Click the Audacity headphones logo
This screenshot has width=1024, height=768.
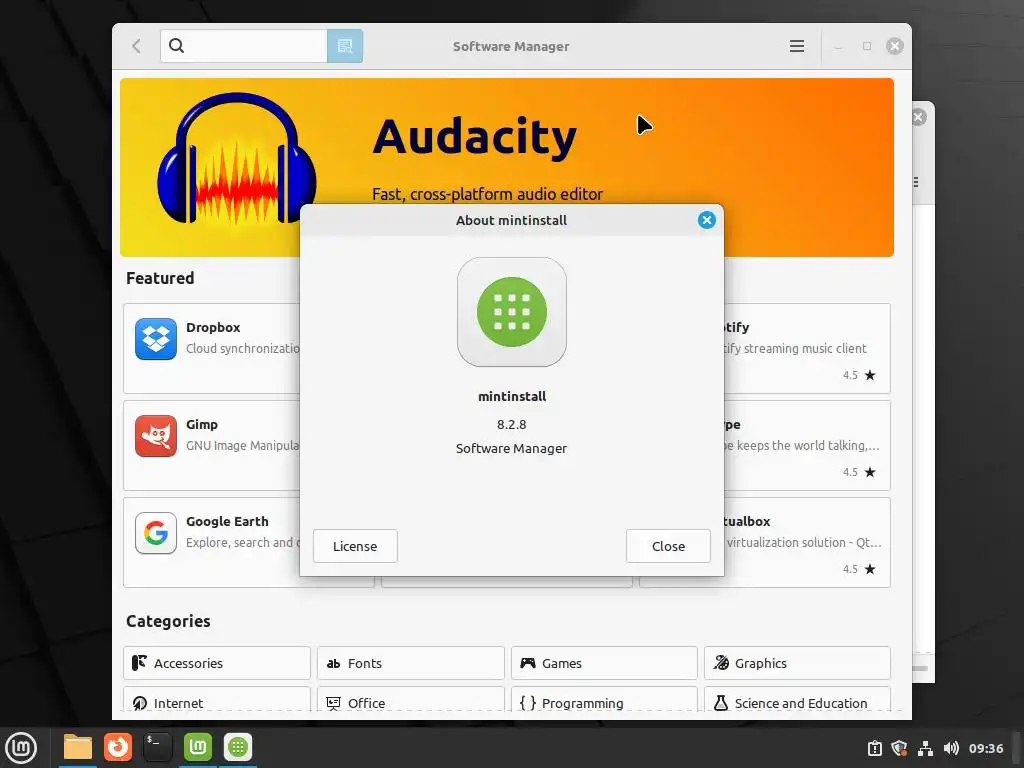[x=236, y=159]
